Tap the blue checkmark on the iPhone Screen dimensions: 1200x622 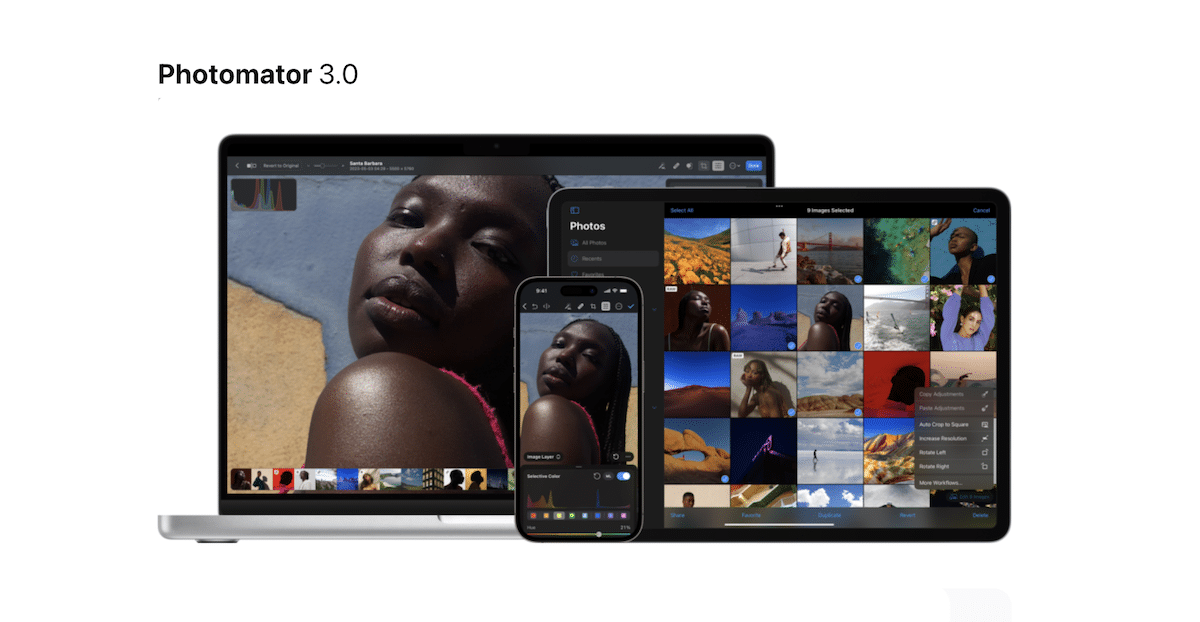pos(631,306)
